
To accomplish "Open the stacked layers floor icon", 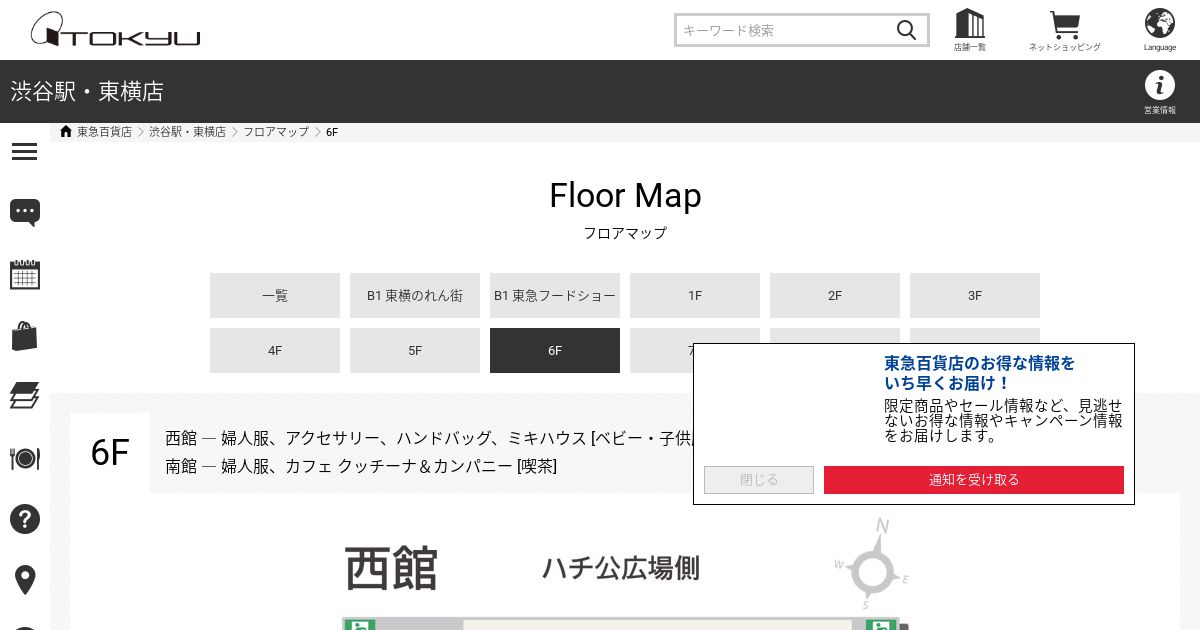I will point(24,396).
